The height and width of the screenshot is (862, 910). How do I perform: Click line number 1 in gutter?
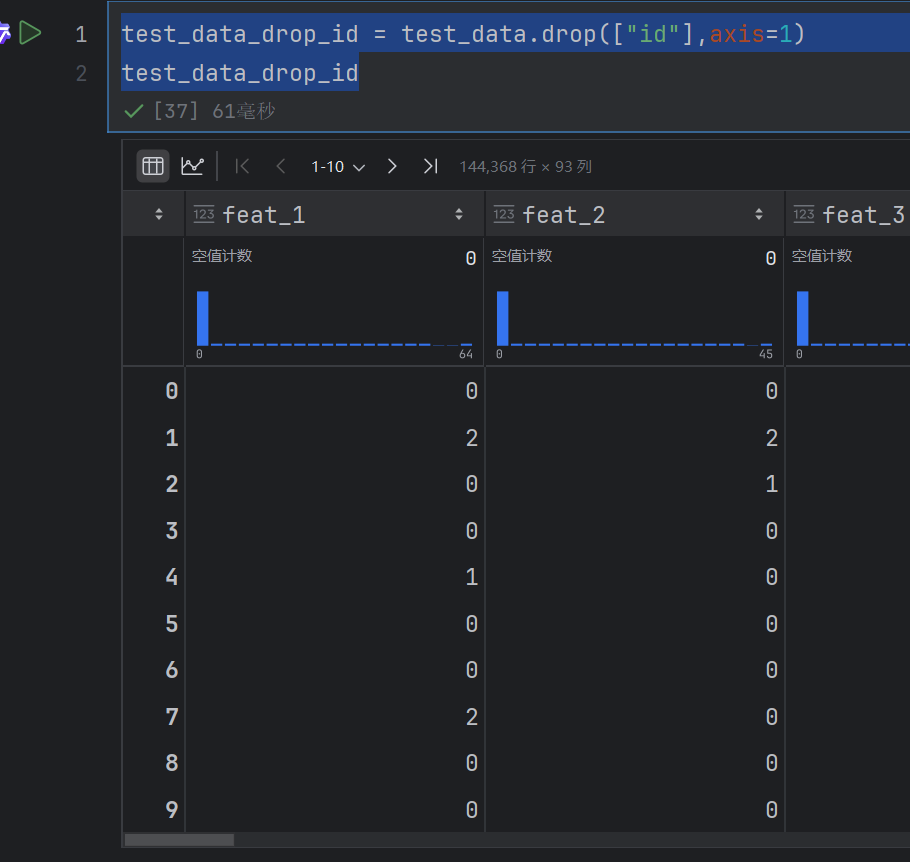(81, 34)
